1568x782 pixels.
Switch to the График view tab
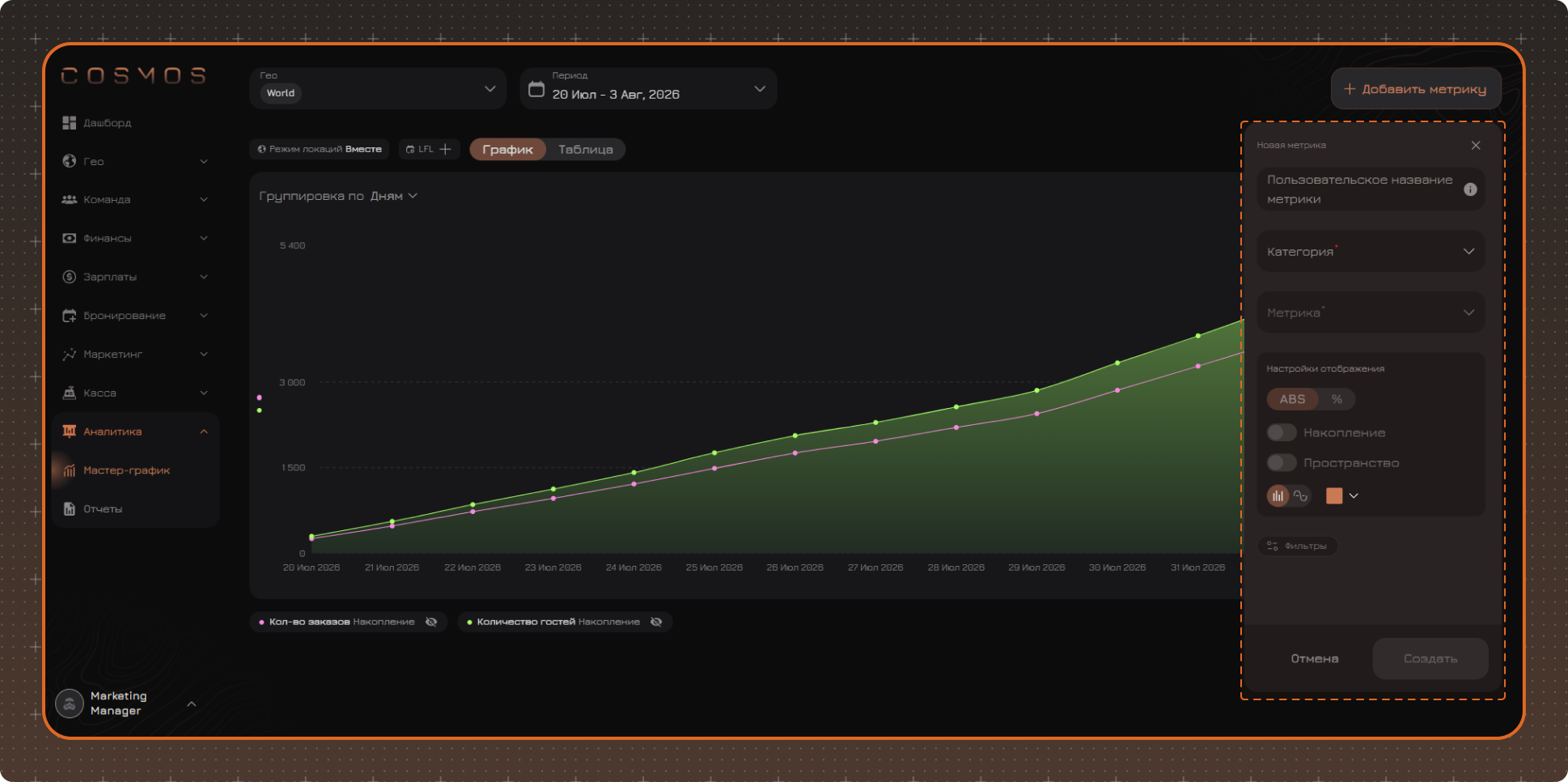[x=507, y=150]
